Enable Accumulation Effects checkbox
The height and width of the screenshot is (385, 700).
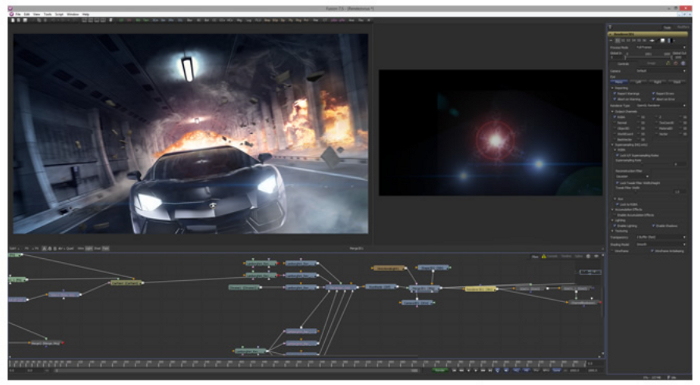coord(615,215)
